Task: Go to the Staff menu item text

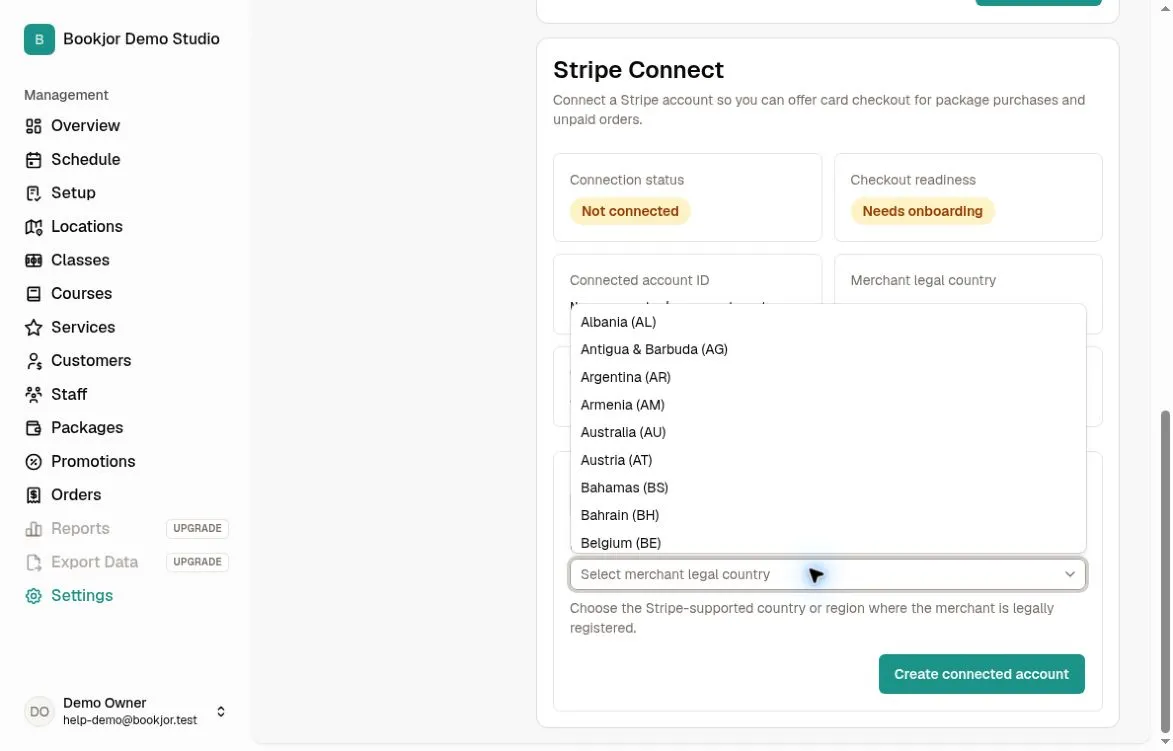Action: 69,394
